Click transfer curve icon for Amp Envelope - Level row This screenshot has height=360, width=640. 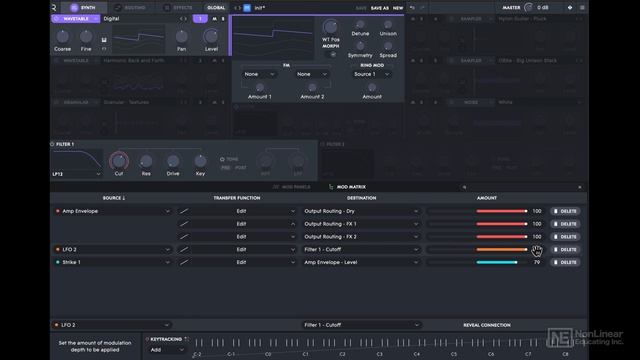pos(184,262)
